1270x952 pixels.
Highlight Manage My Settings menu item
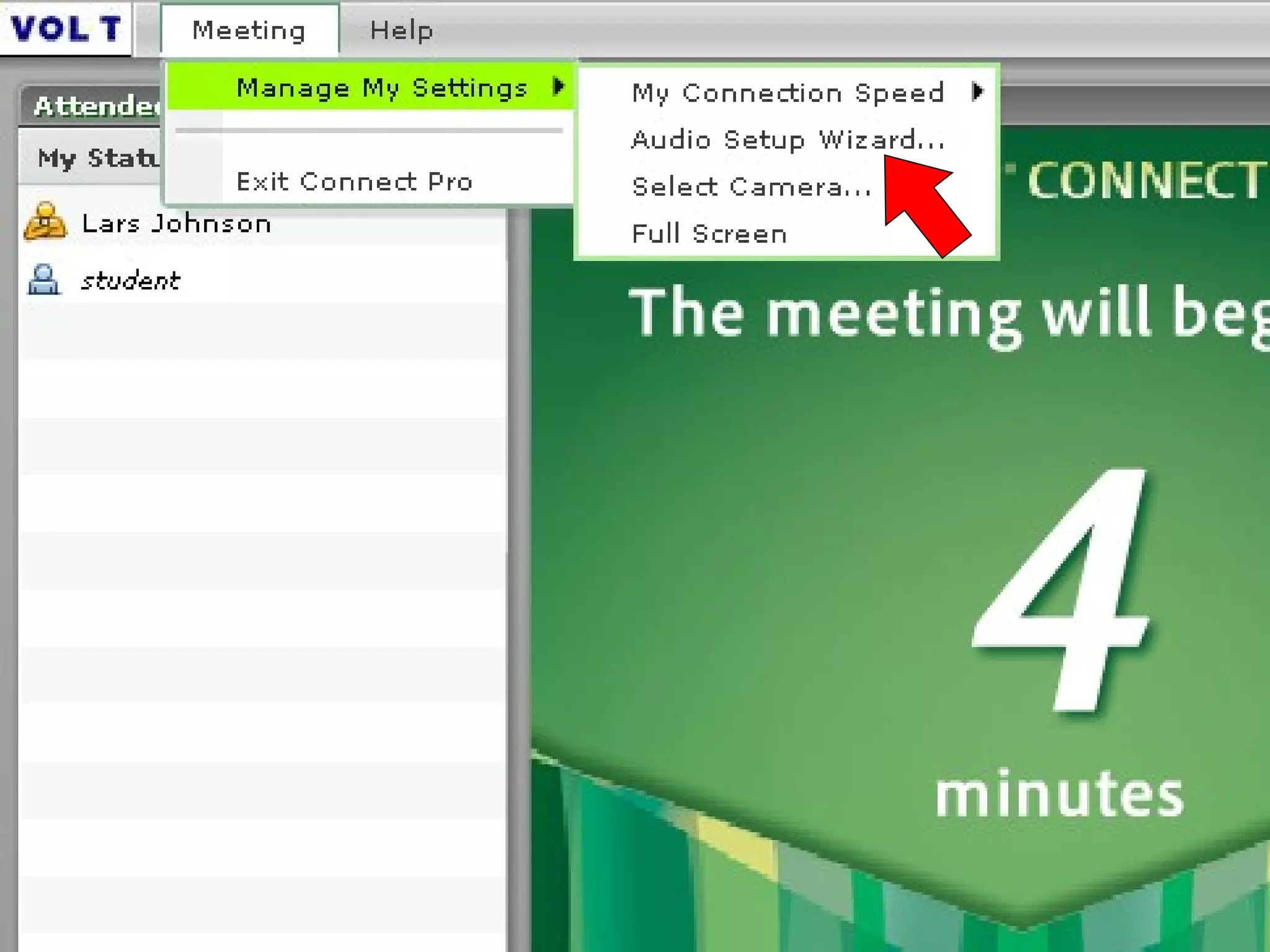381,88
